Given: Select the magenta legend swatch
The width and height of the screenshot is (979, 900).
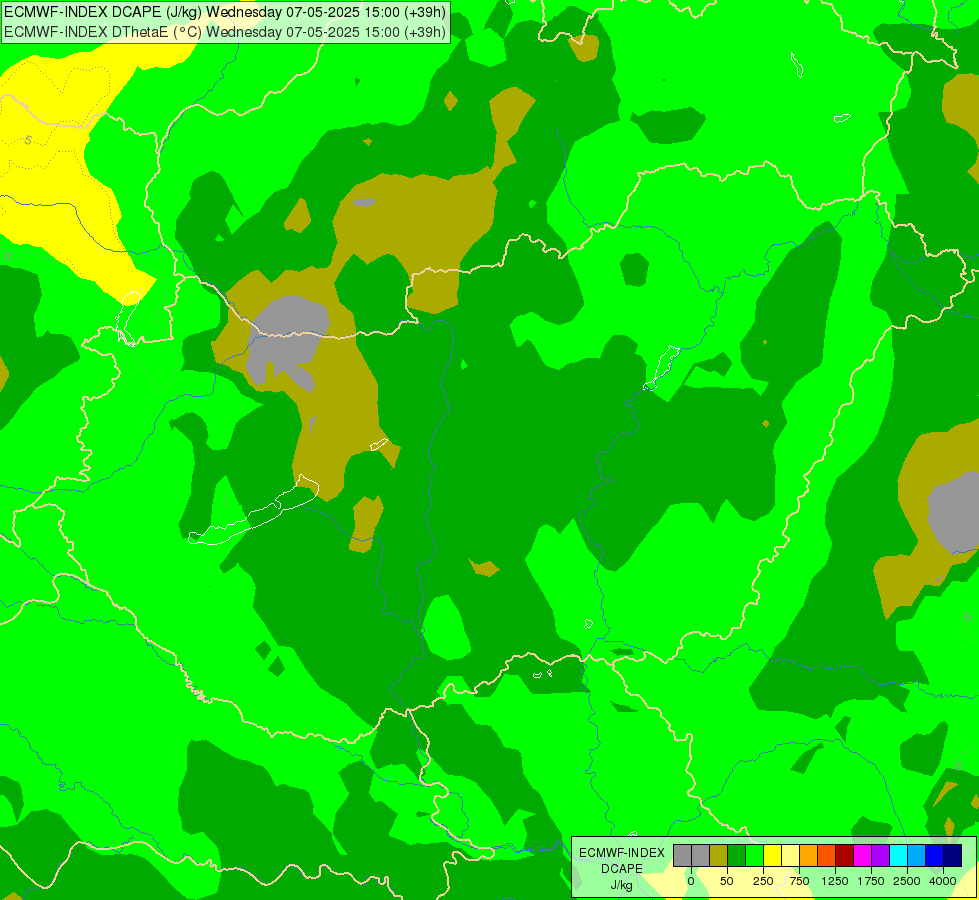Looking at the screenshot, I should 862,856.
